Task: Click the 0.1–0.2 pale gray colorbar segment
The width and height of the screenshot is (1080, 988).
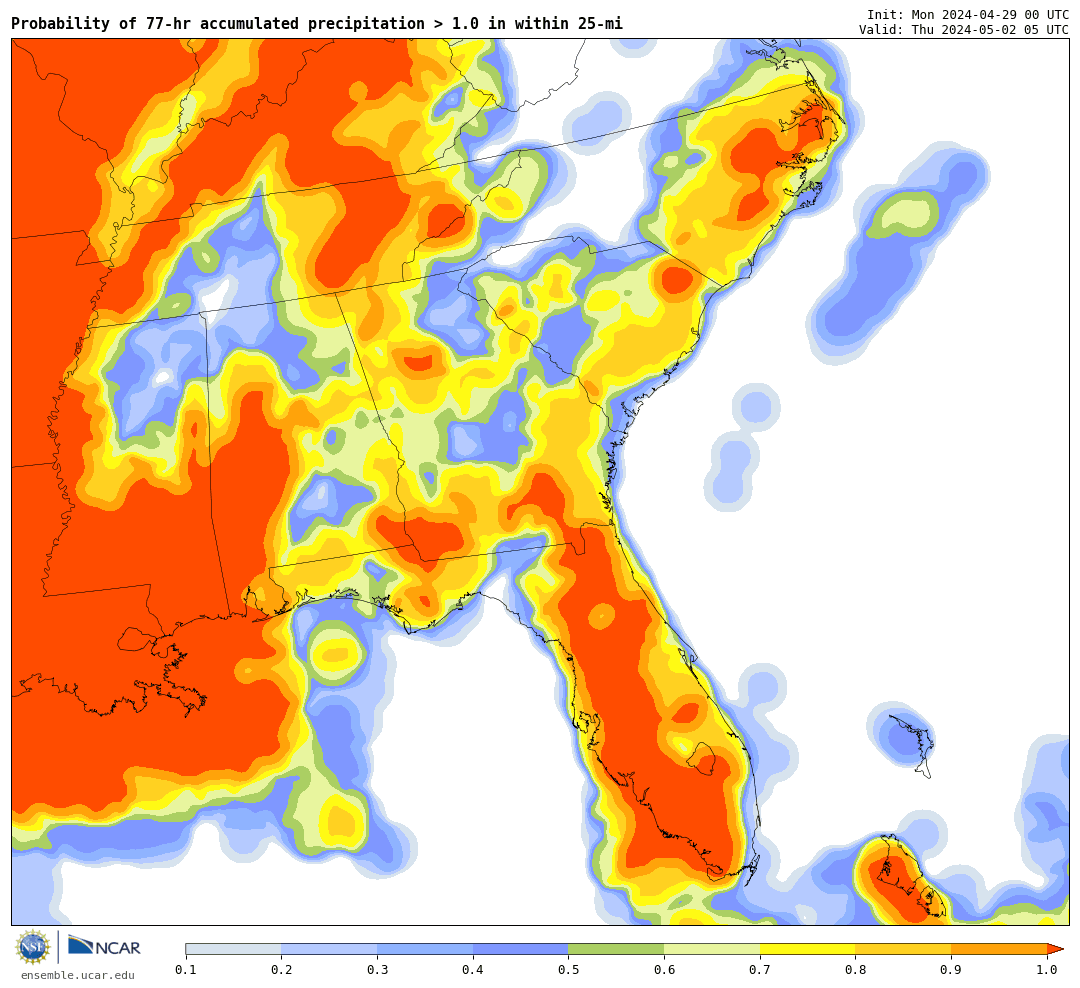Action: pyautogui.click(x=233, y=949)
